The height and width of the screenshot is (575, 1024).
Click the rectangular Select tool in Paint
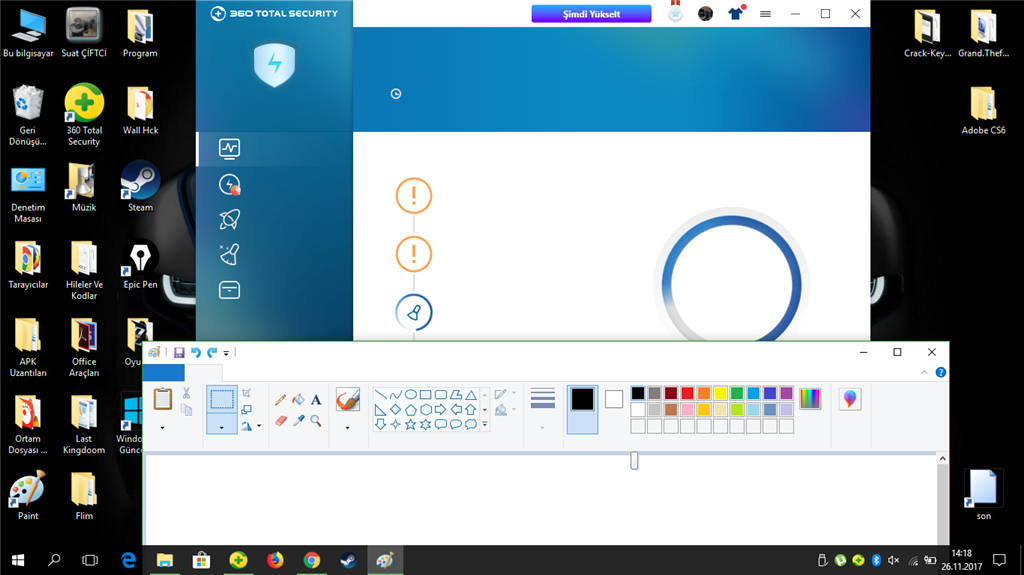point(221,399)
